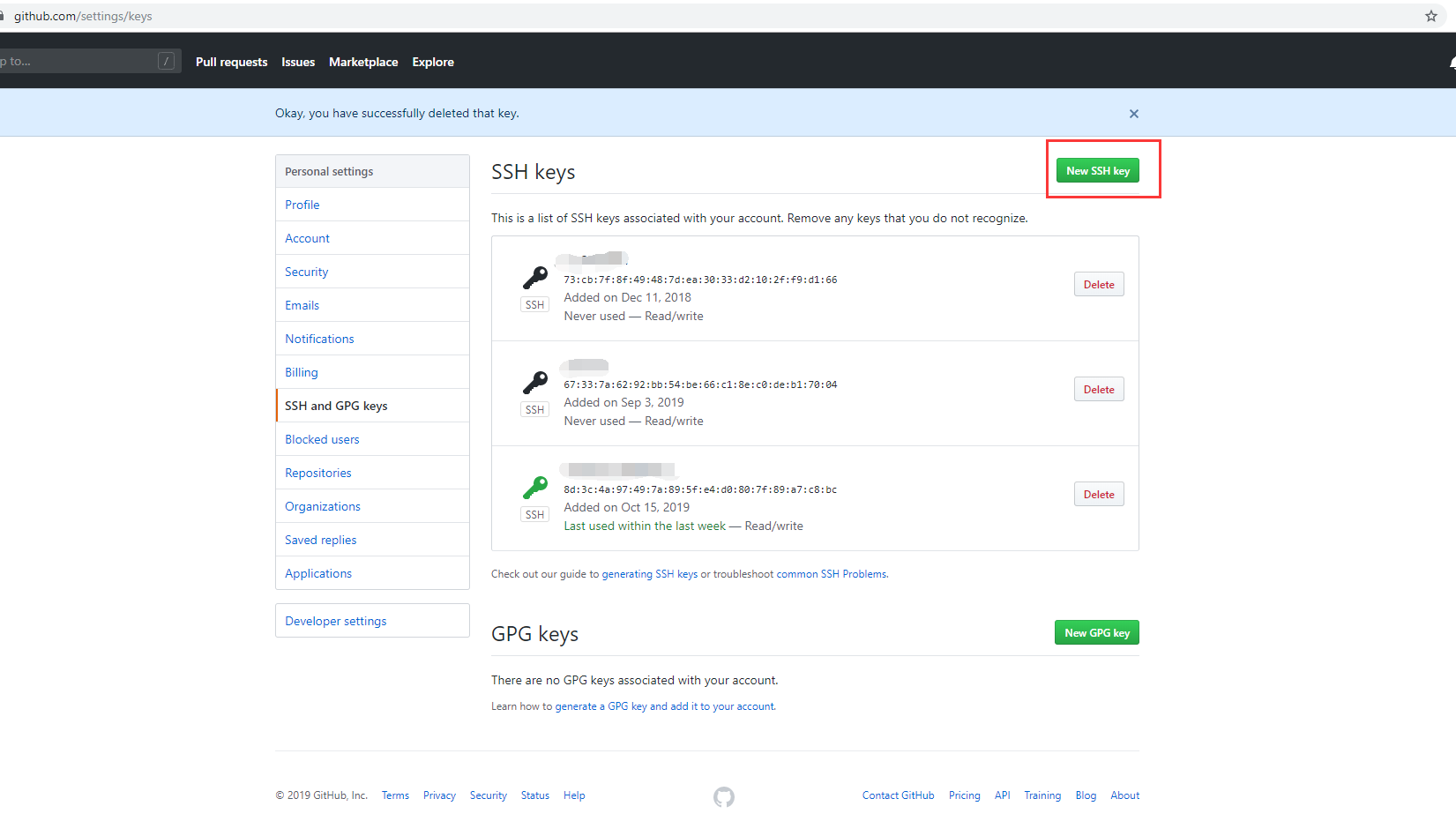The width and height of the screenshot is (1456, 836).
Task: Open Status in the footer
Action: (x=535, y=795)
